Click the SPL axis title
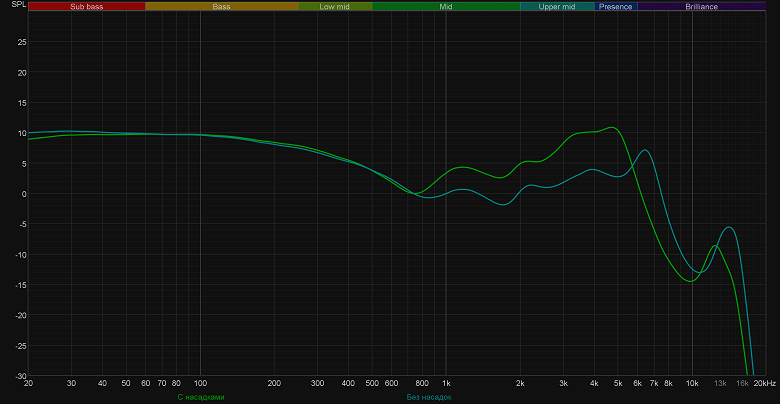 pos(17,4)
